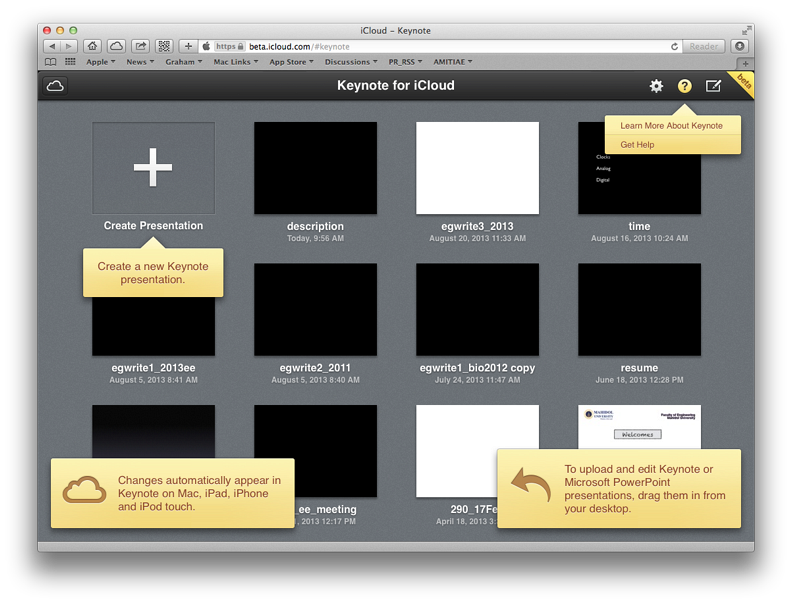This screenshot has height=604, width=792.
Task: Click the Create Presentation plus tile
Action: [153, 168]
